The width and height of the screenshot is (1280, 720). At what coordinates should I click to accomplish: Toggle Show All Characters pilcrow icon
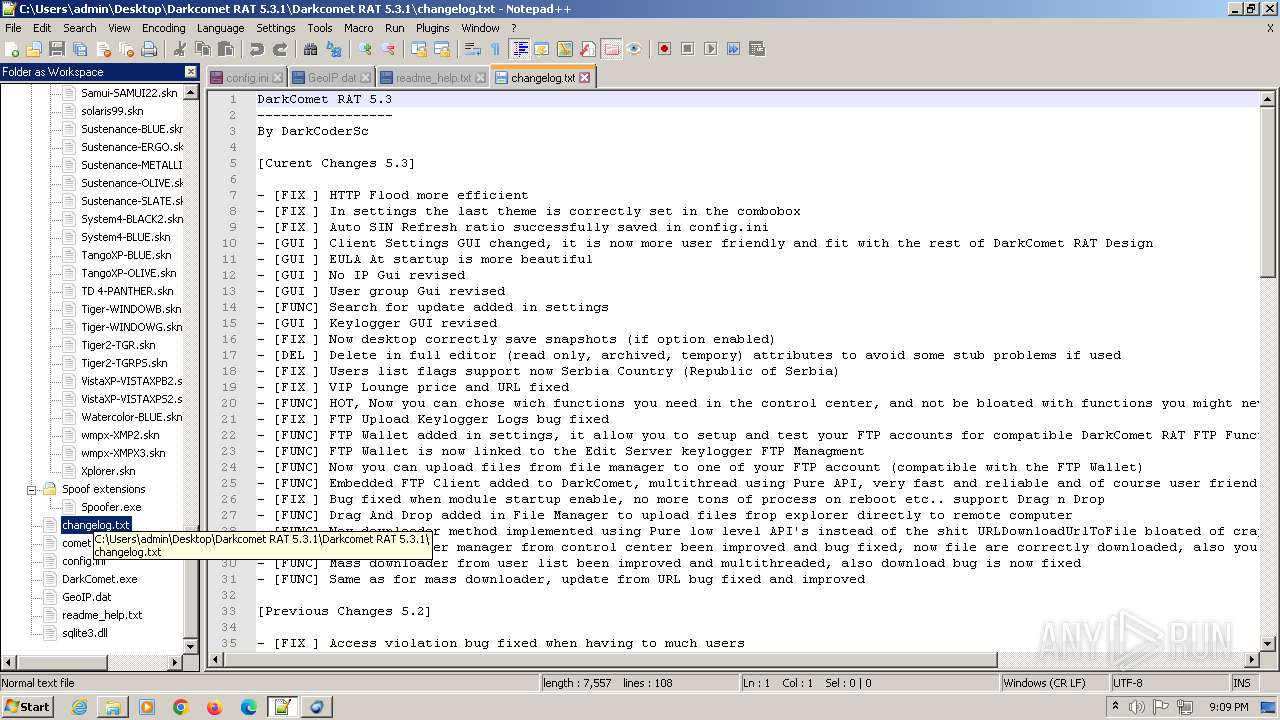click(496, 49)
